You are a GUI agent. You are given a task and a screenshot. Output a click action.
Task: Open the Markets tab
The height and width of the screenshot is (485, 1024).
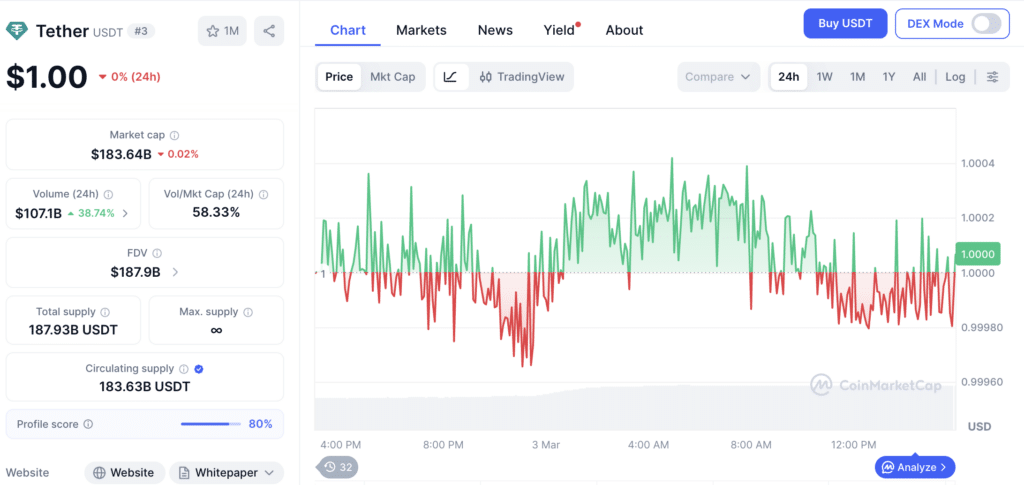(421, 30)
